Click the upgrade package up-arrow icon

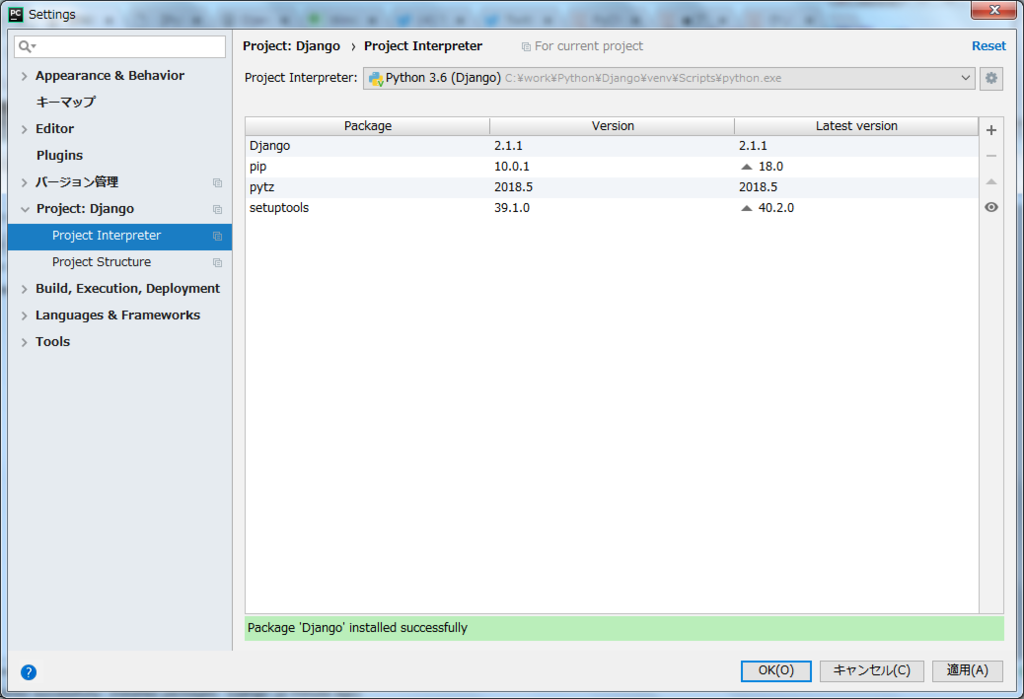[991, 182]
